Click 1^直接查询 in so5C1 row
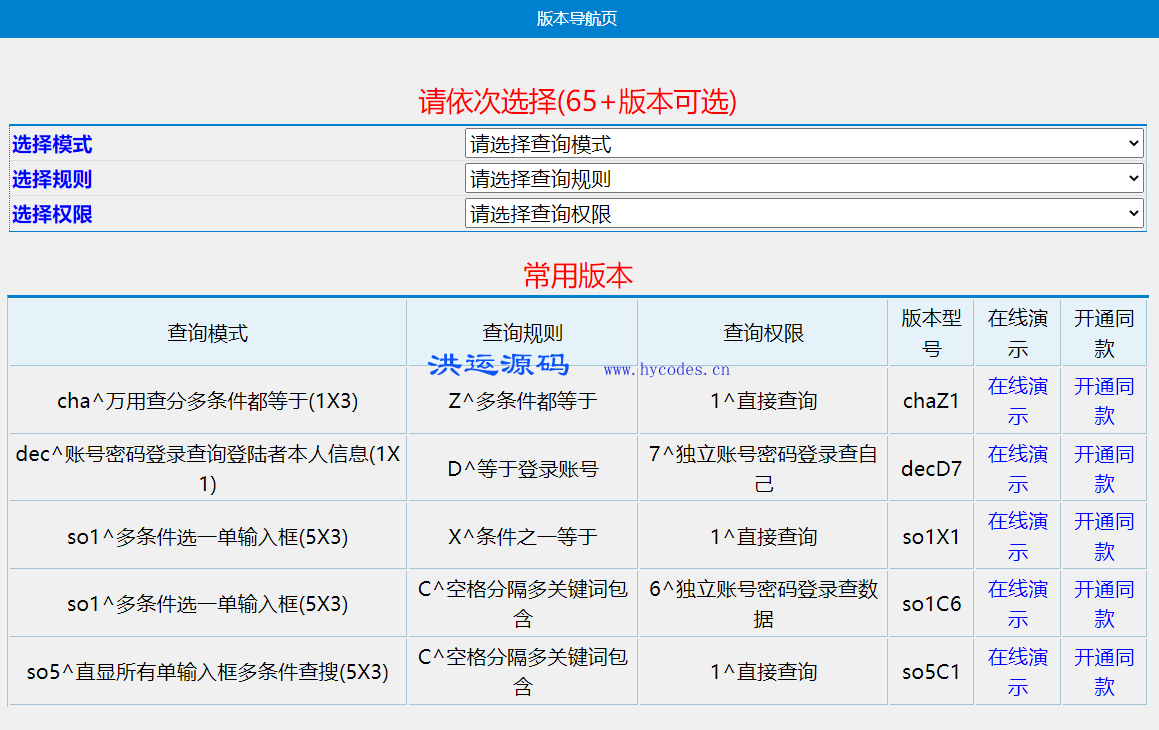Viewport: 1159px width, 730px height. coord(763,672)
